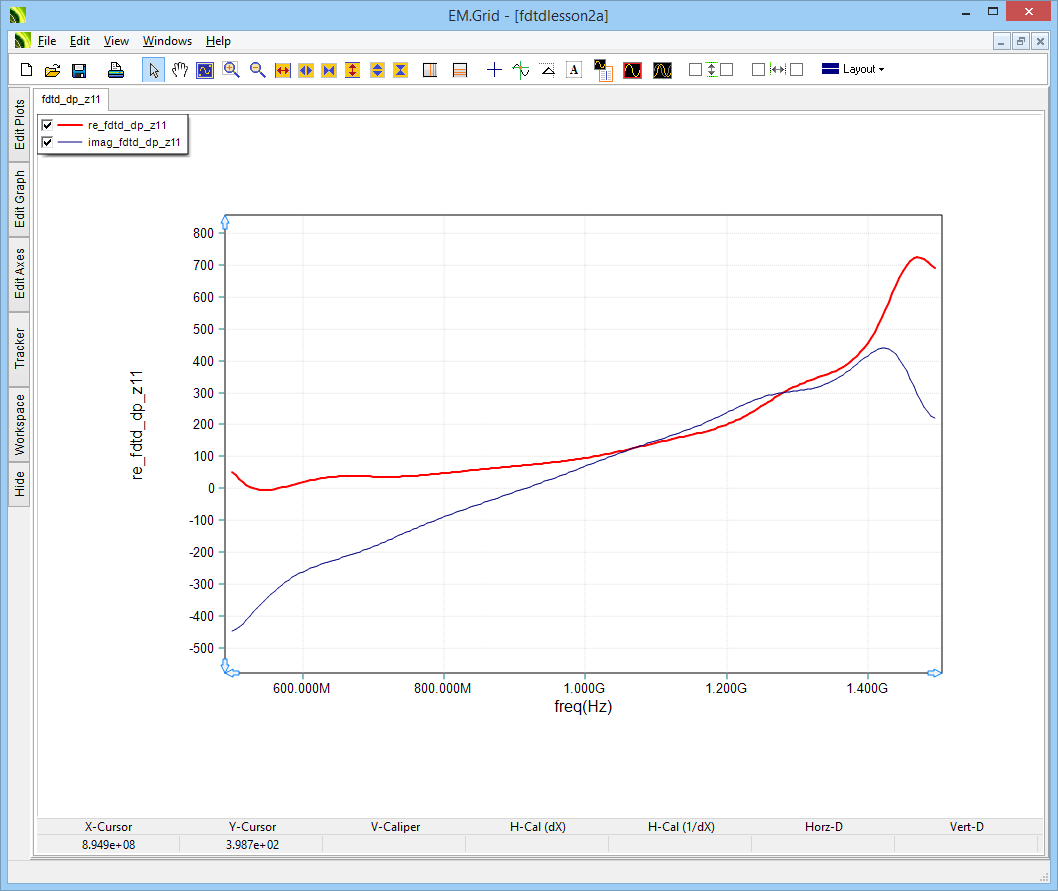This screenshot has height=891, width=1058.
Task: Click the red re_fdtd_dp_z11 legend line swatch
Action: click(x=70, y=125)
